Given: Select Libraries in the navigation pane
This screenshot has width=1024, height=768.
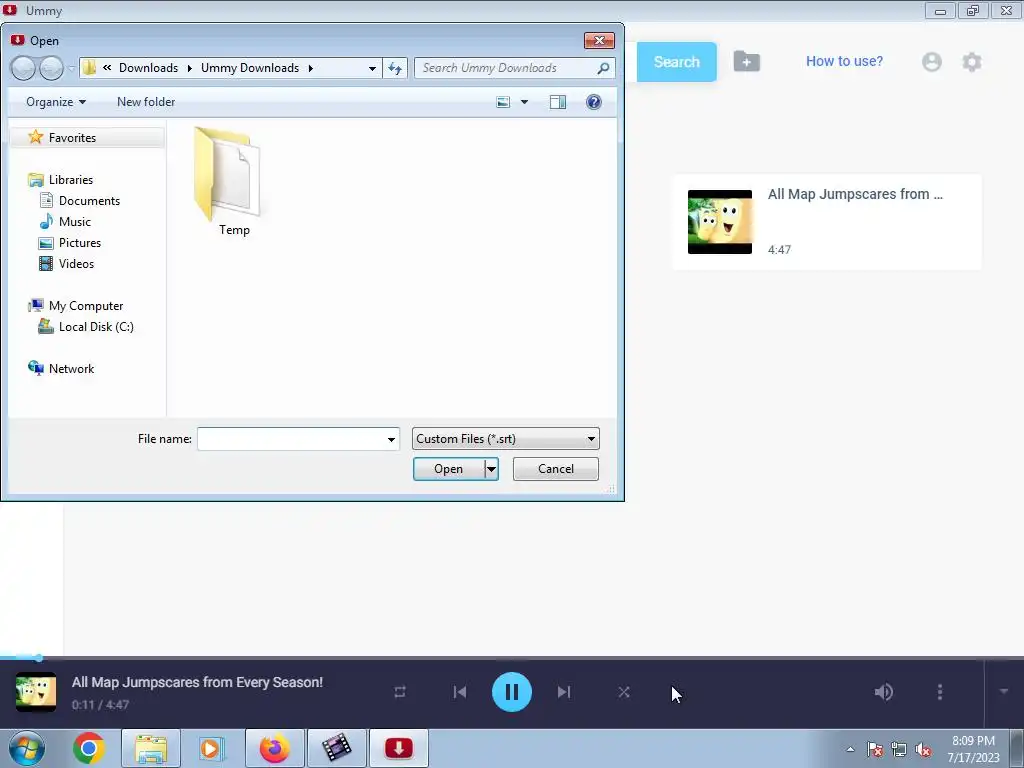Looking at the screenshot, I should (71, 180).
